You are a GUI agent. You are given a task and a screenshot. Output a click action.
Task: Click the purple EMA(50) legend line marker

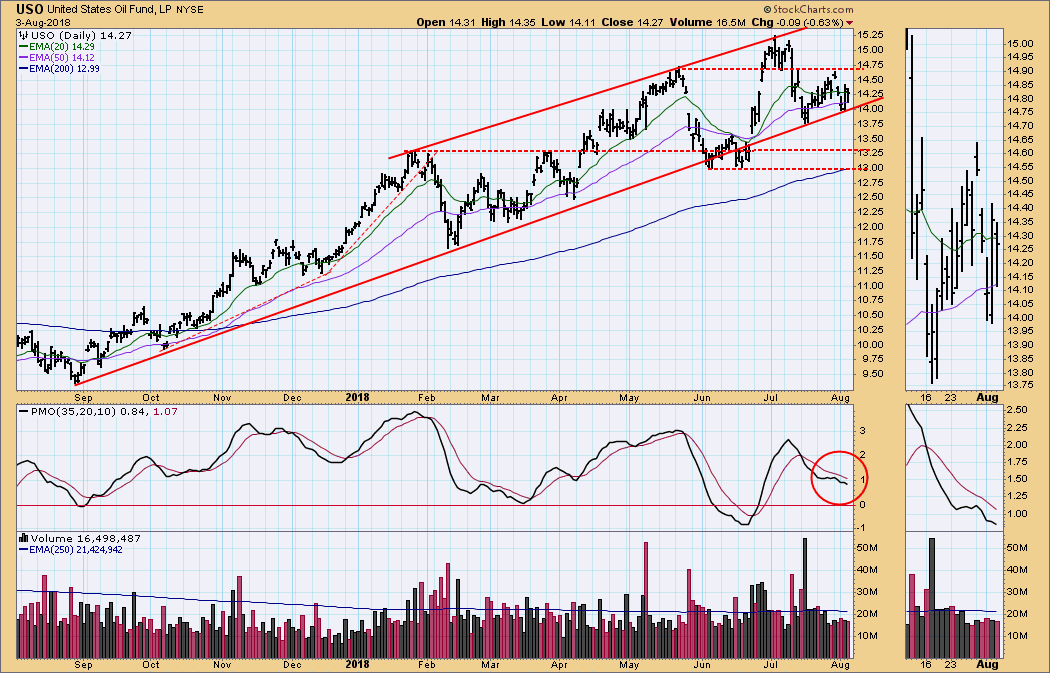pos(23,58)
